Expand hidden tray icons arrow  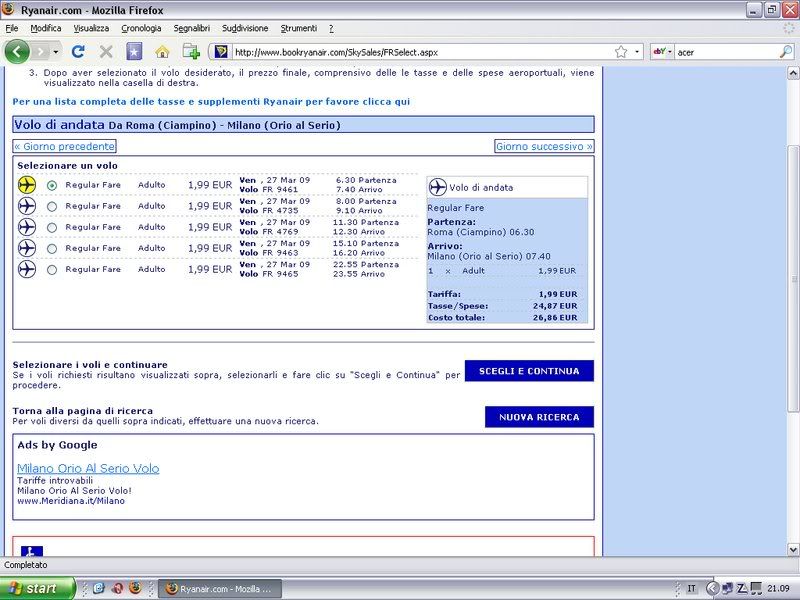(x=713, y=588)
